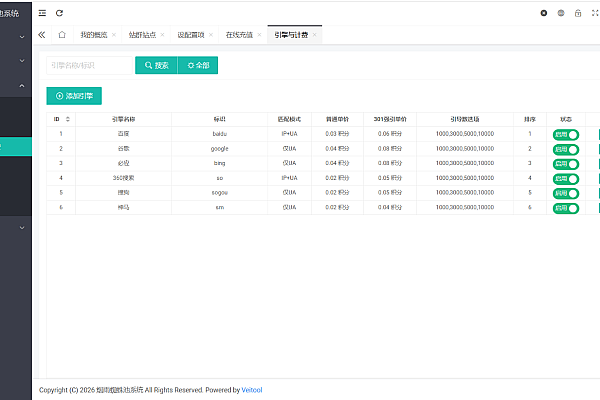The image size is (600, 400).
Task: Click the 0.03 price cell in baidu row
Action: click(x=337, y=134)
